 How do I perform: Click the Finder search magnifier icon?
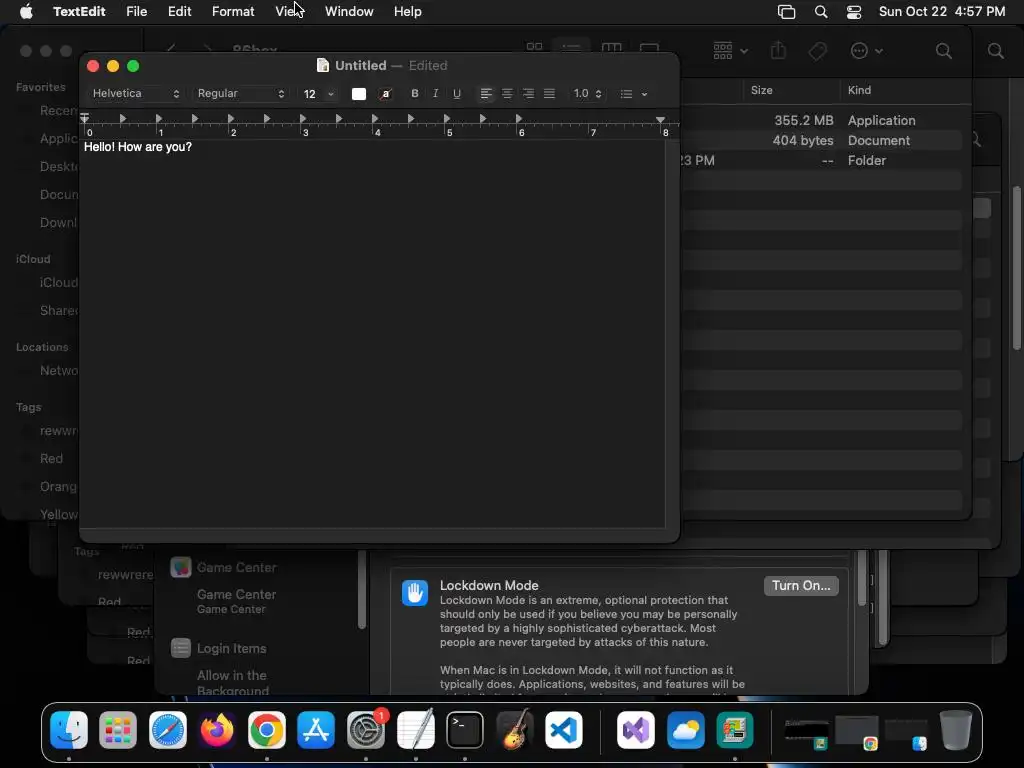(943, 51)
